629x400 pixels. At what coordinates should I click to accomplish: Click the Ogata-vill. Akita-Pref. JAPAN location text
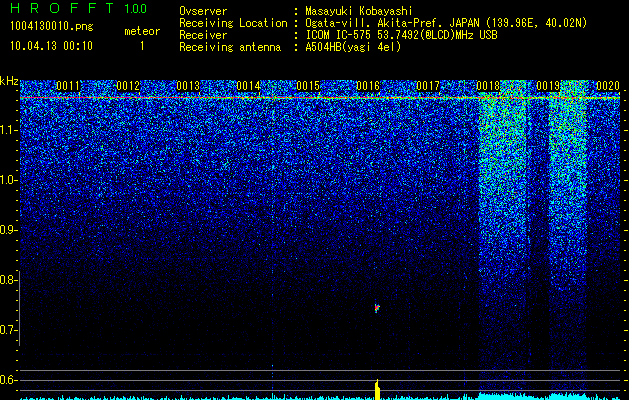pos(446,23)
